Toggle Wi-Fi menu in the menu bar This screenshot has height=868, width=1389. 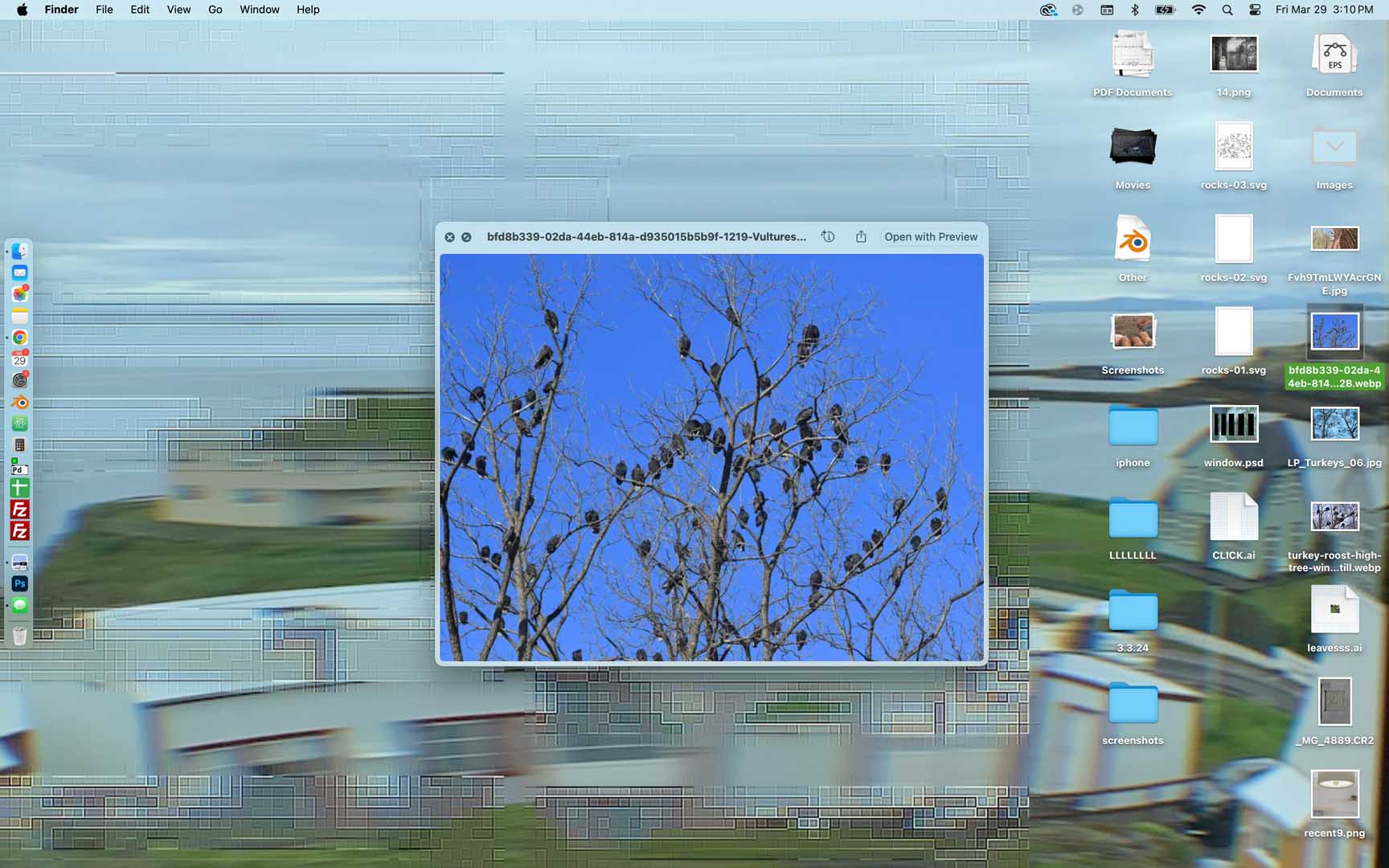click(1198, 10)
